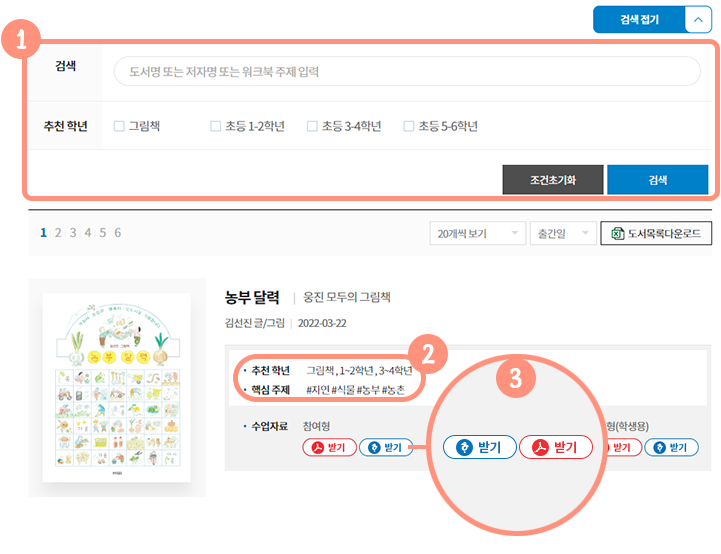Screen dimensions: 721x554
Task: Go to page 2 of results
Action: pyautogui.click(x=58, y=233)
